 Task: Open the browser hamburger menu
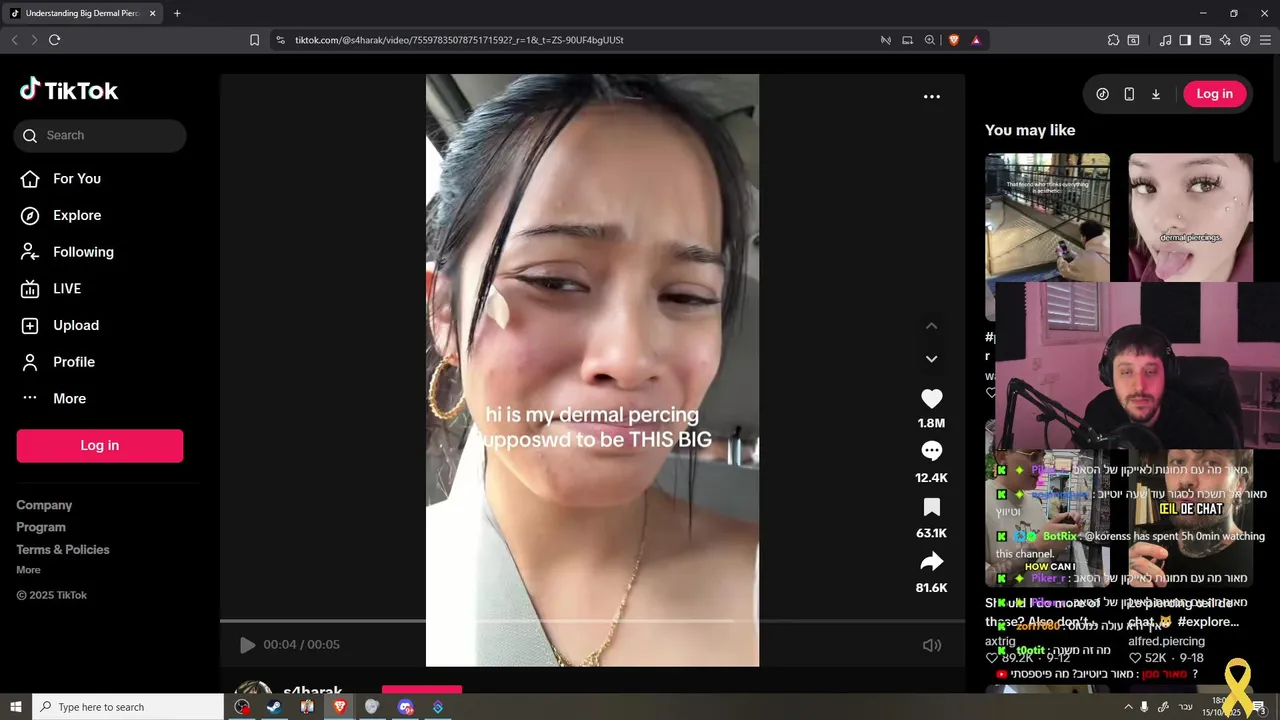pyautogui.click(x=1265, y=40)
